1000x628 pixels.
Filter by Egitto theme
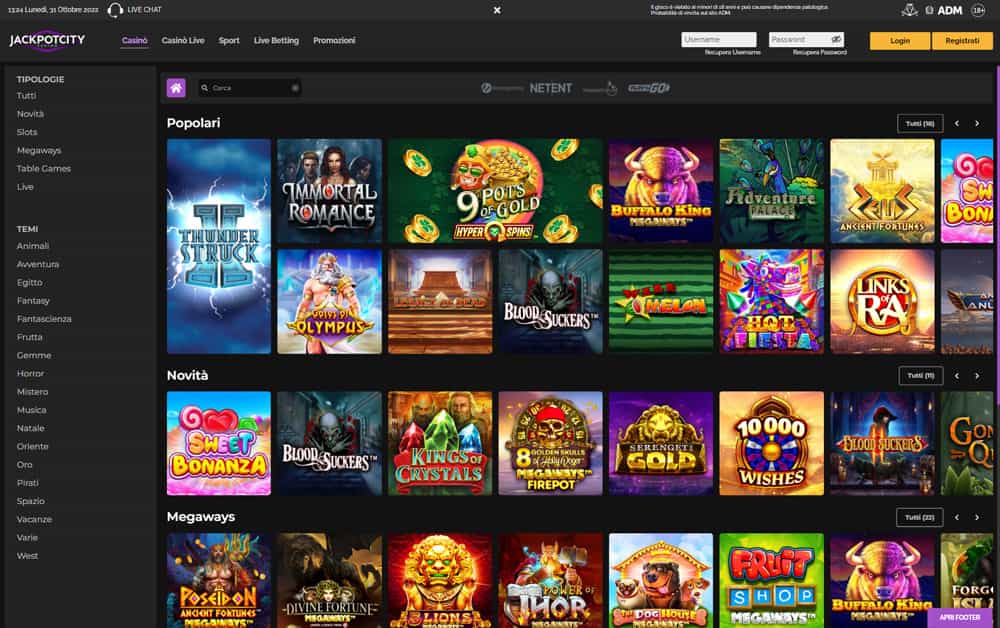(29, 282)
